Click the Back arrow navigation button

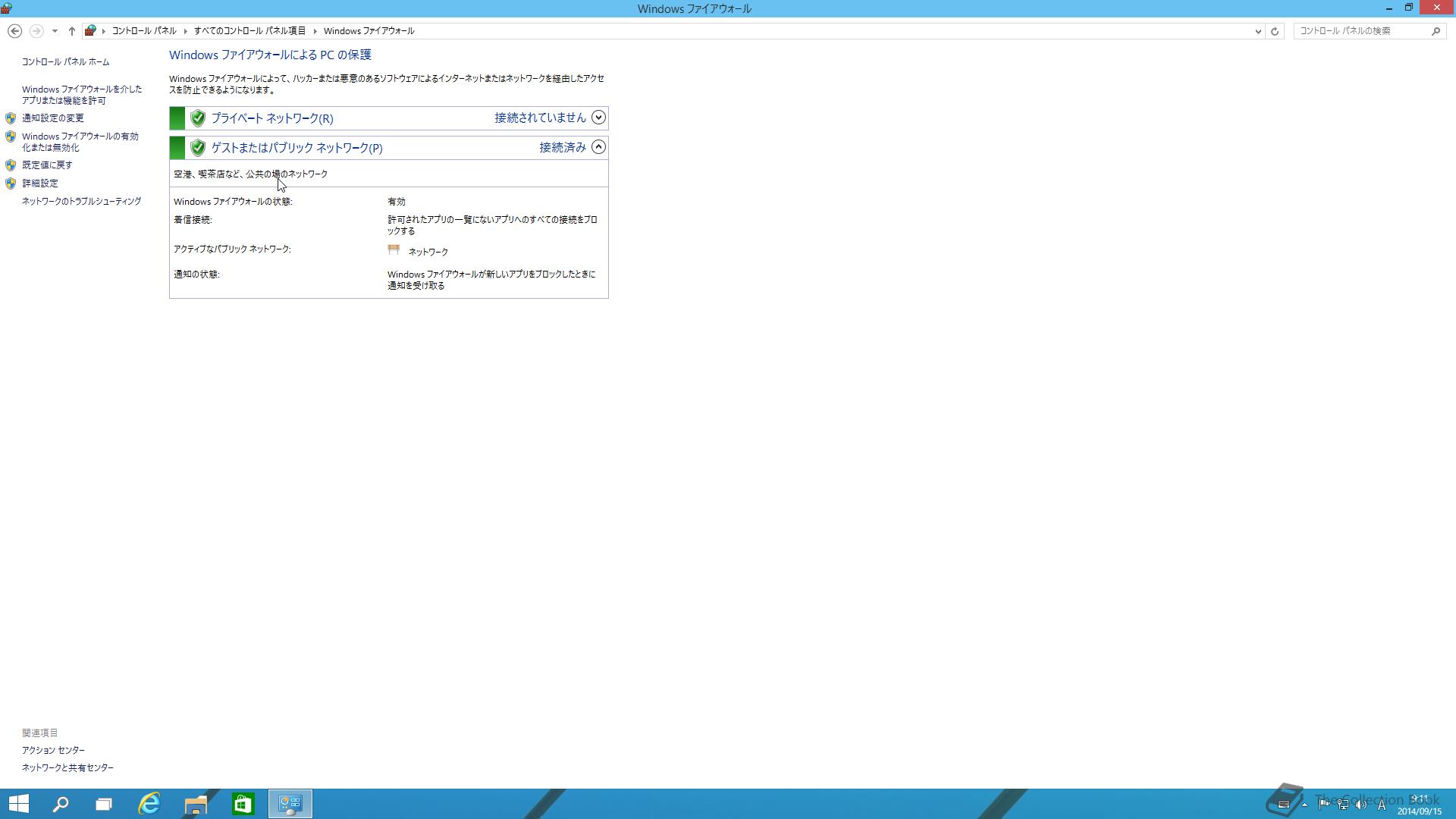[x=14, y=31]
